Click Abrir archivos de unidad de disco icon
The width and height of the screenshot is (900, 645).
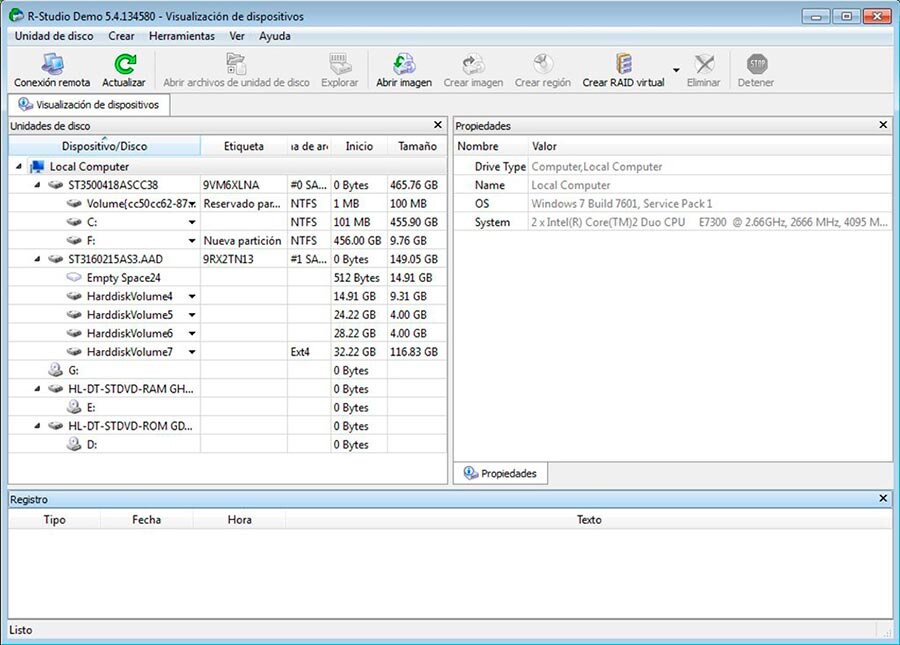pos(236,64)
